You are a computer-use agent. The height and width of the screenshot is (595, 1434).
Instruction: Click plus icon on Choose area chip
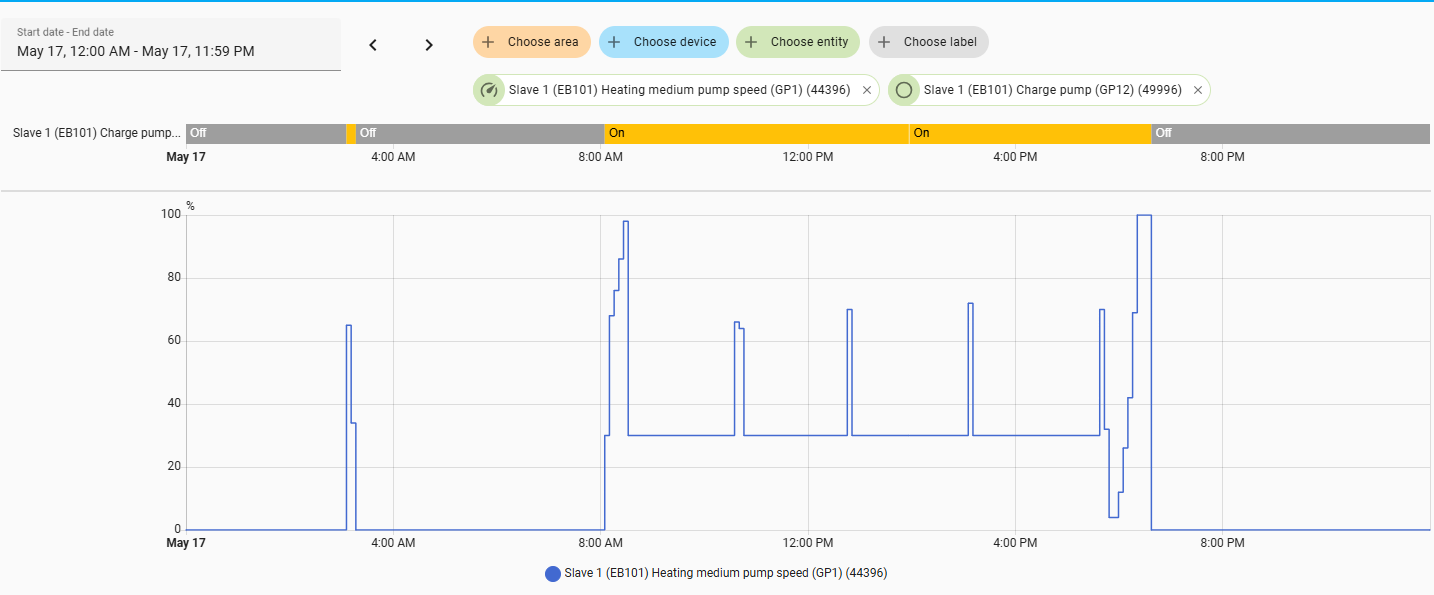pyautogui.click(x=488, y=42)
